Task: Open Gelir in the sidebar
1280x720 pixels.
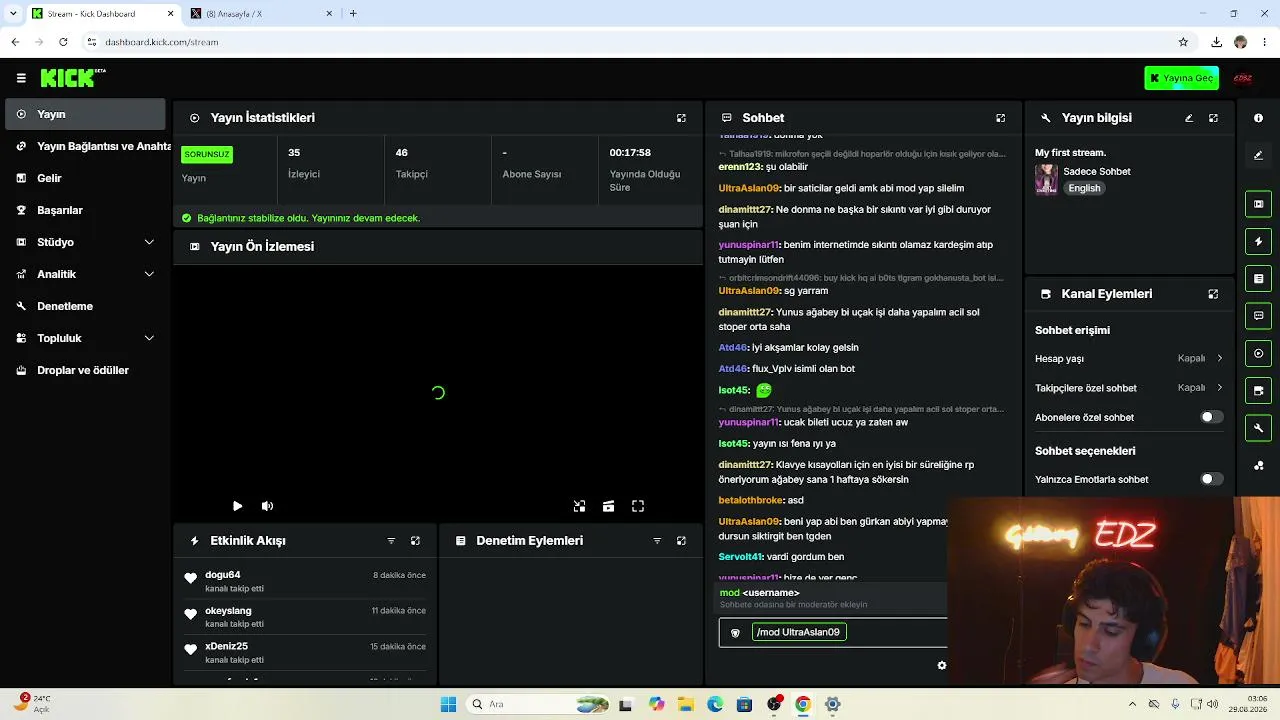Action: [x=85, y=178]
